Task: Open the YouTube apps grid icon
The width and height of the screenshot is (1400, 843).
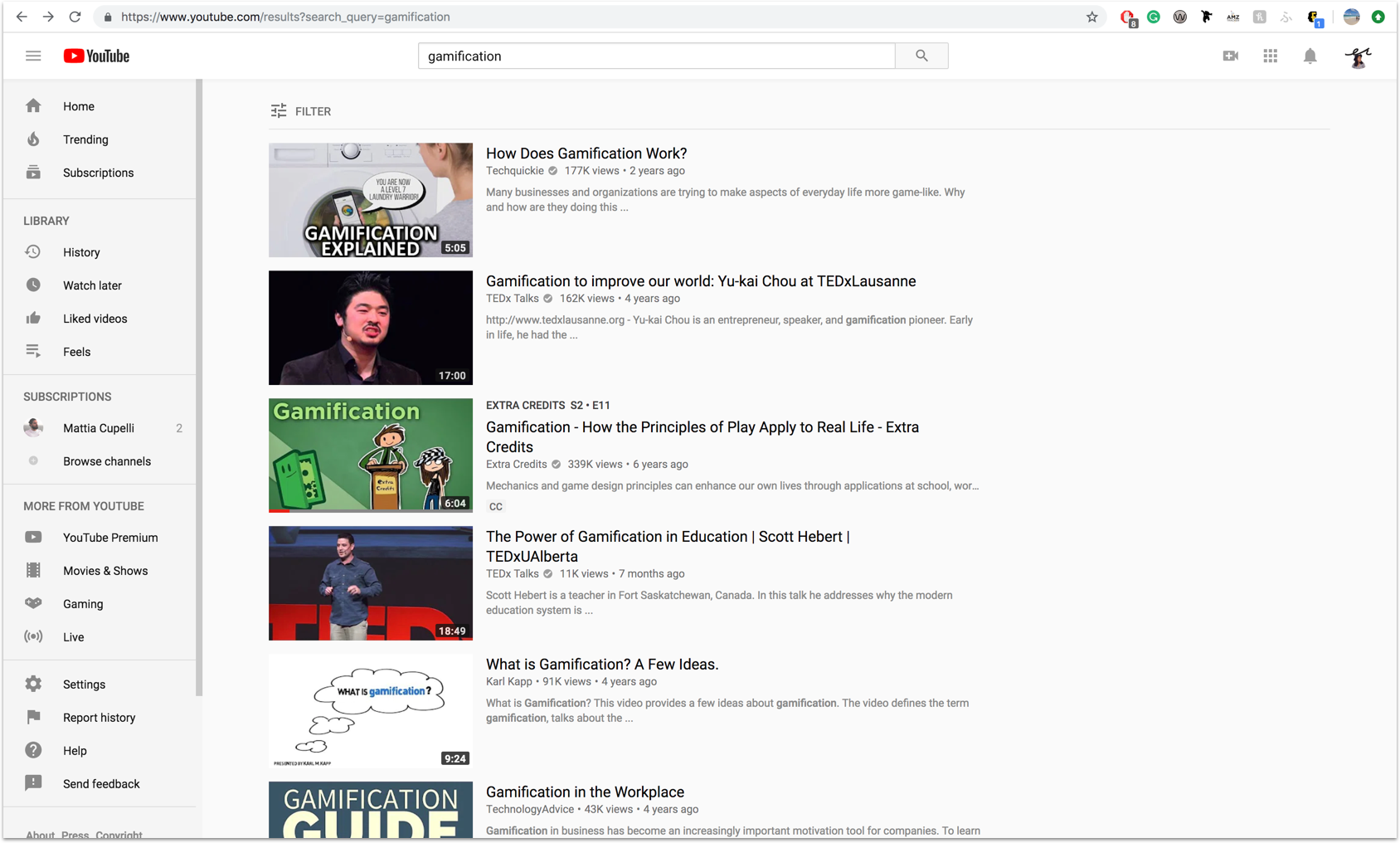Action: [1271, 56]
